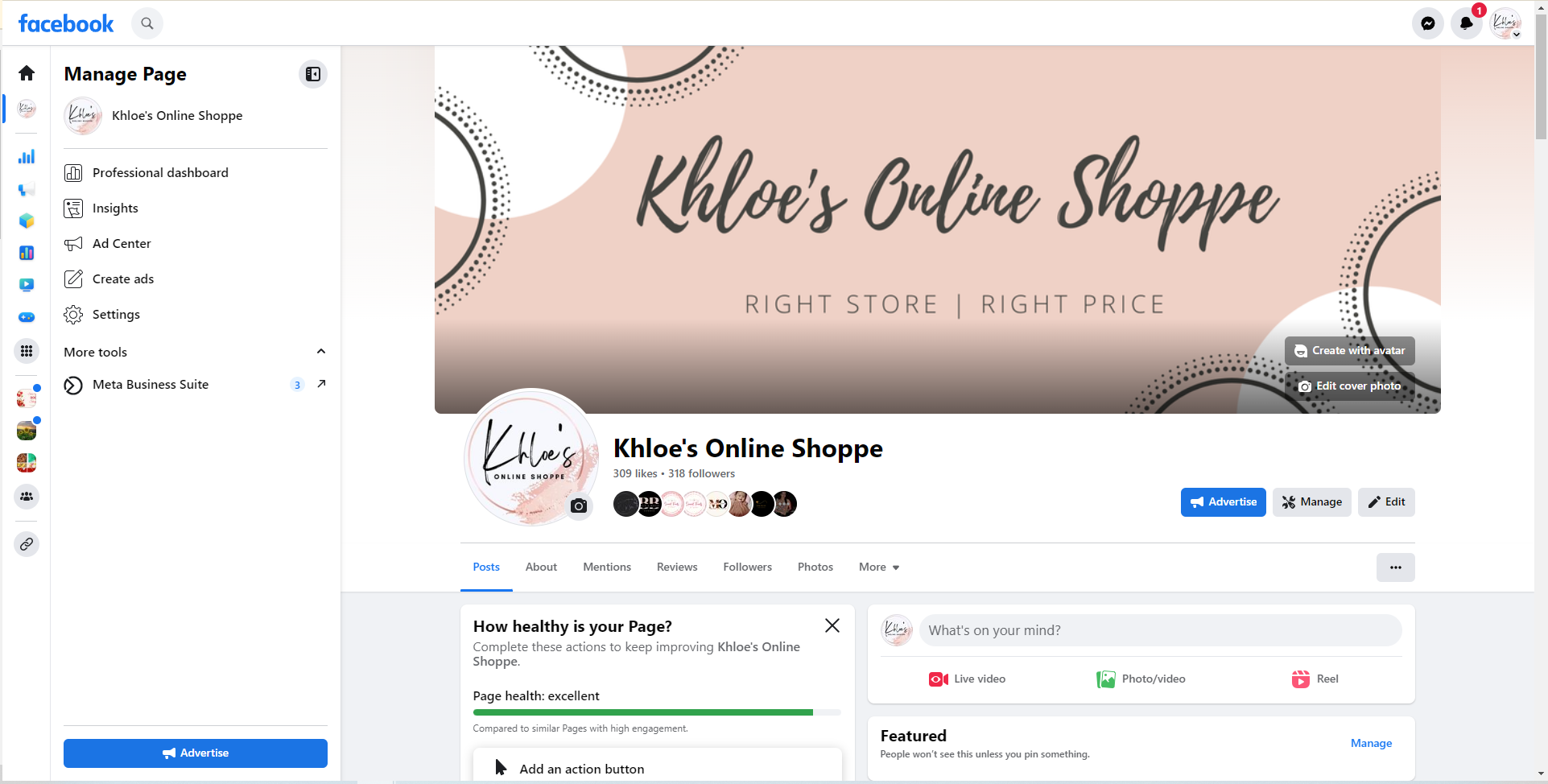Image resolution: width=1548 pixels, height=784 pixels.
Task: Close the How healthy is your Page card
Action: [832, 625]
